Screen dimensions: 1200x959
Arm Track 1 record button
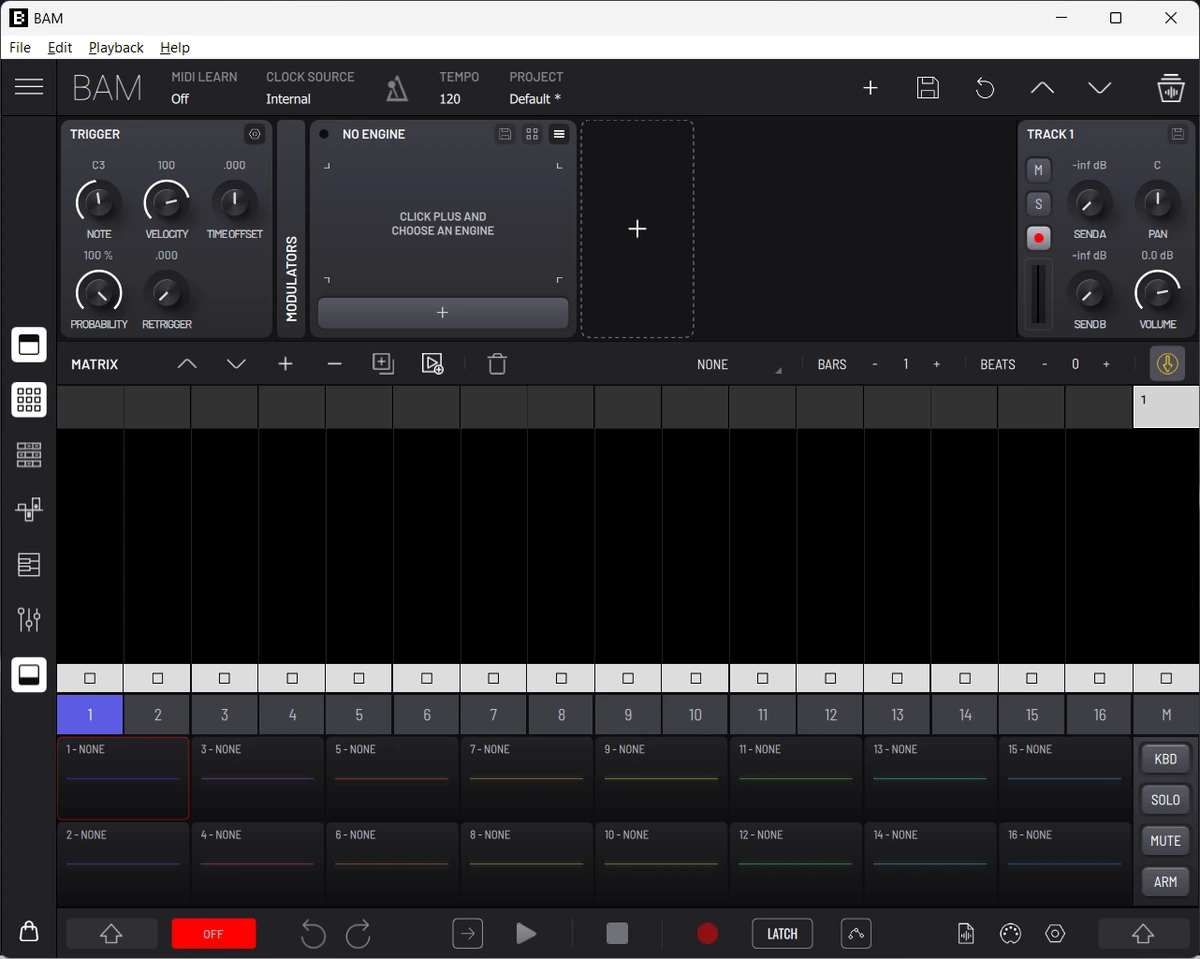(x=1038, y=238)
